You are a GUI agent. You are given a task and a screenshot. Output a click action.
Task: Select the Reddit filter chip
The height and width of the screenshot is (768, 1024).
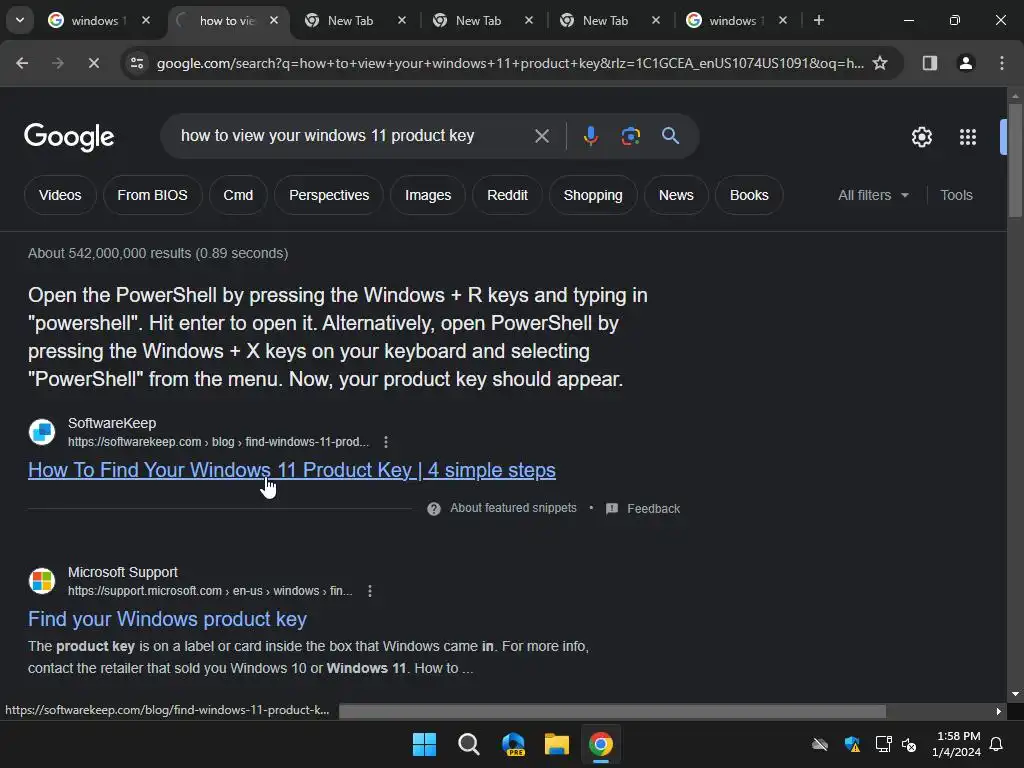(x=507, y=195)
